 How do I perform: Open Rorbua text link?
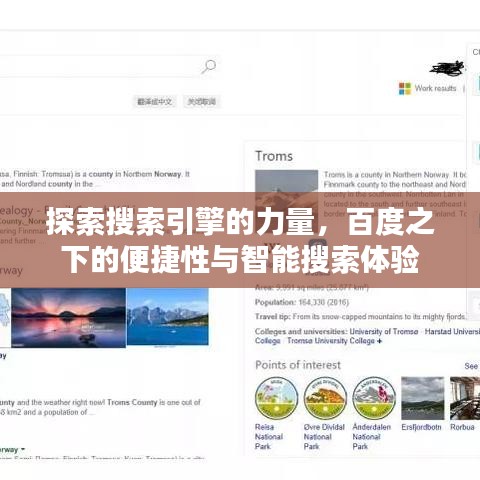pos(462,427)
